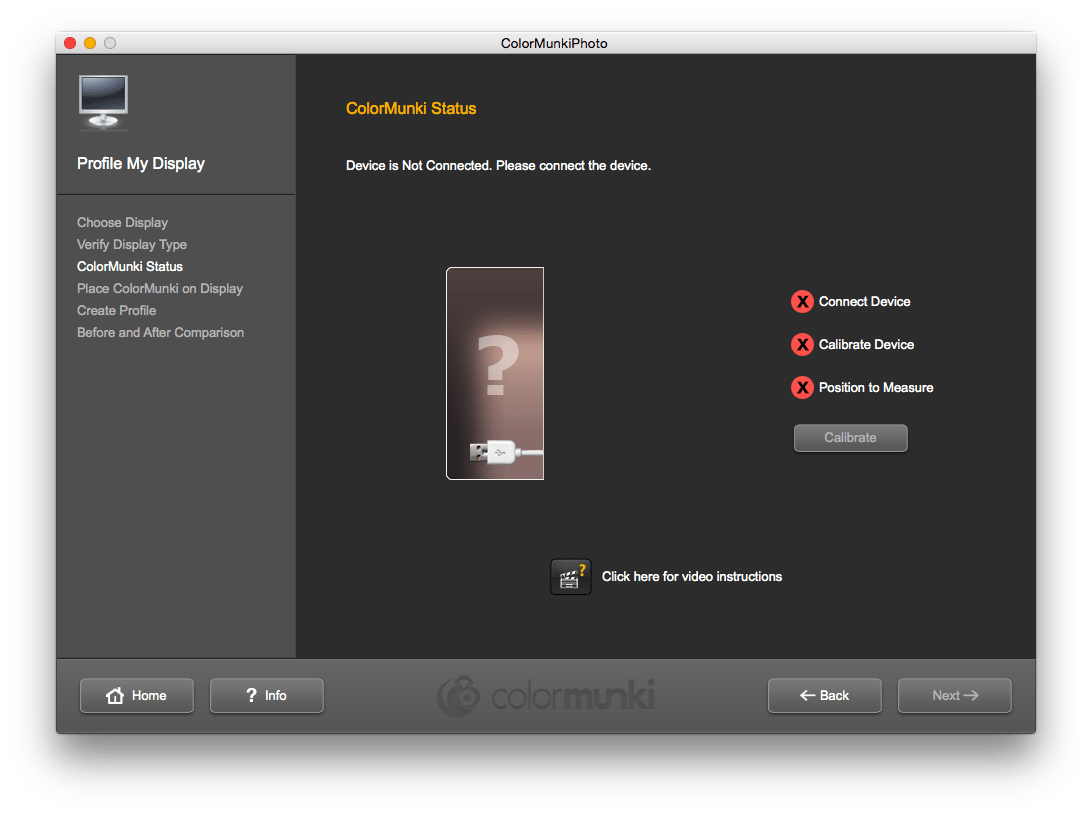Viewport: 1092px width, 814px height.
Task: Click the ColorMunkiPhoto window title
Action: pyautogui.click(x=554, y=43)
